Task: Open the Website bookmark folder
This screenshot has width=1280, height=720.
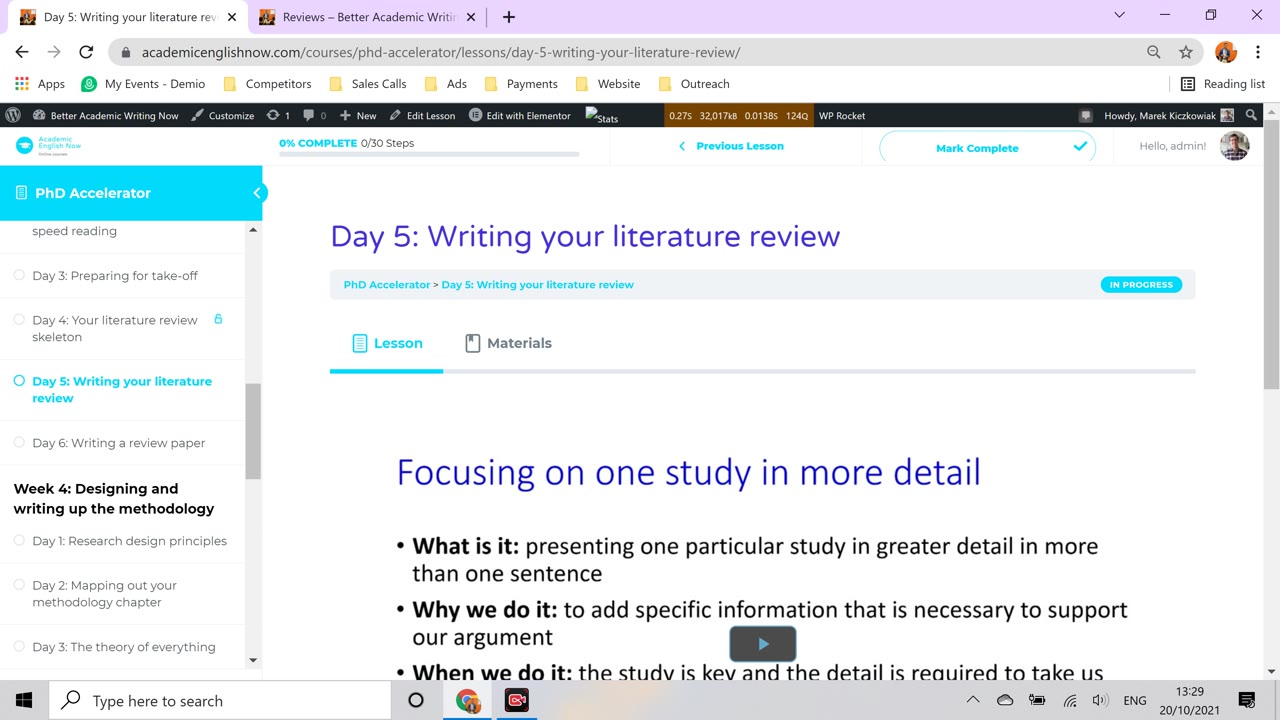Action: (608, 84)
